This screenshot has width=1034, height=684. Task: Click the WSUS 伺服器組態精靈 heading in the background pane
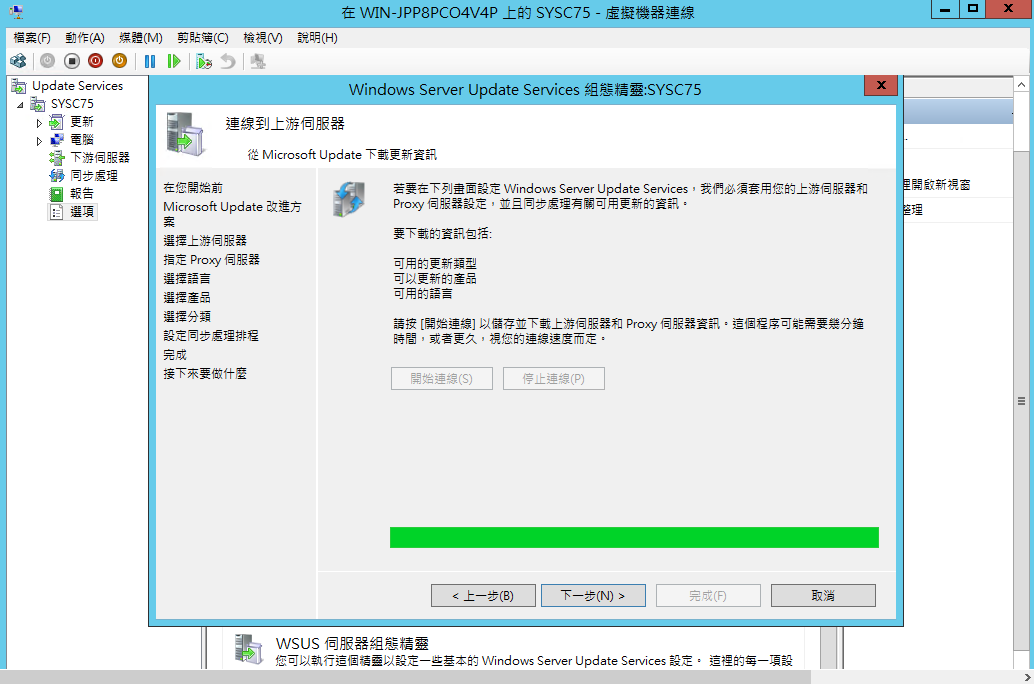point(352,643)
